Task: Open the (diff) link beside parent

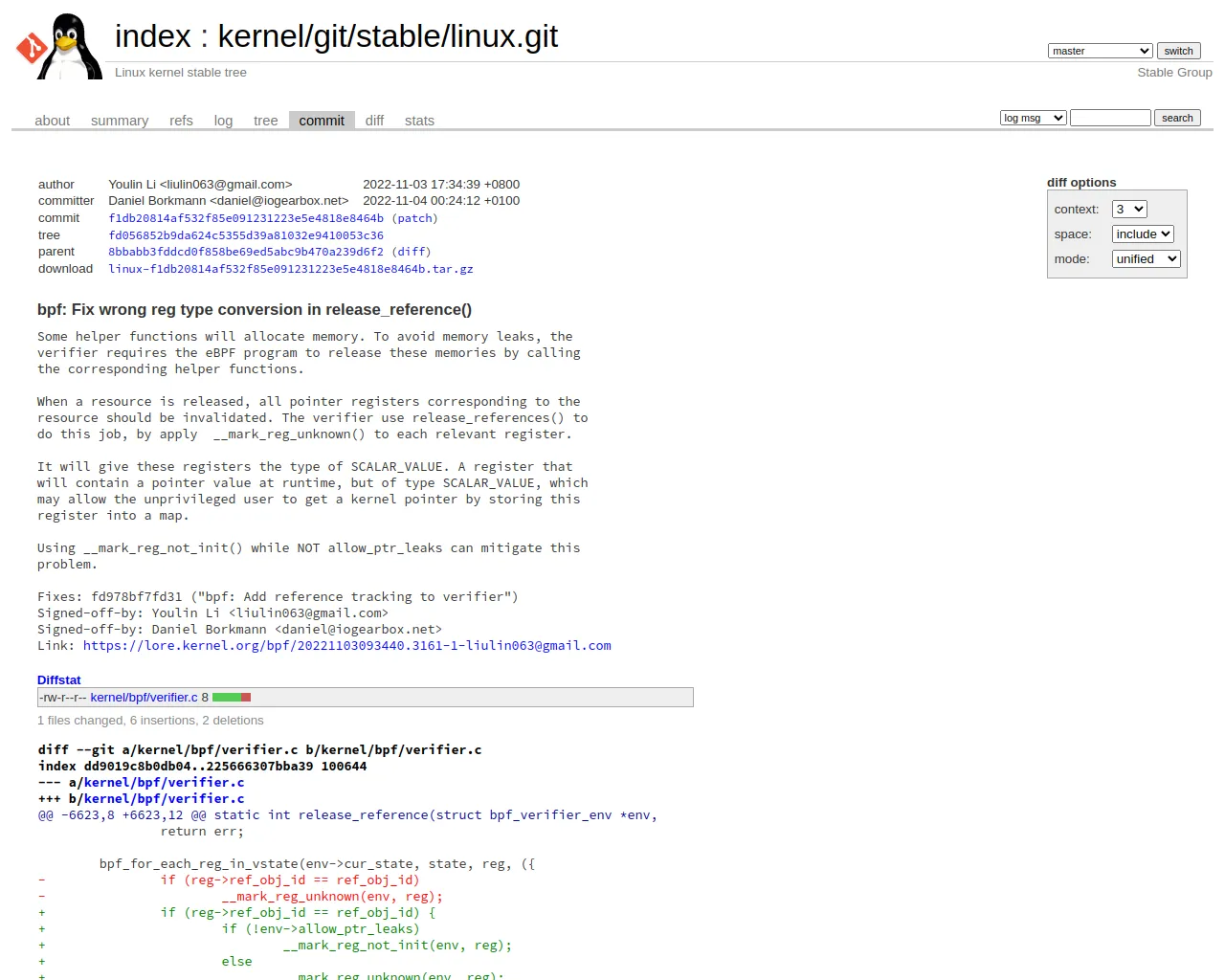Action: (x=412, y=252)
